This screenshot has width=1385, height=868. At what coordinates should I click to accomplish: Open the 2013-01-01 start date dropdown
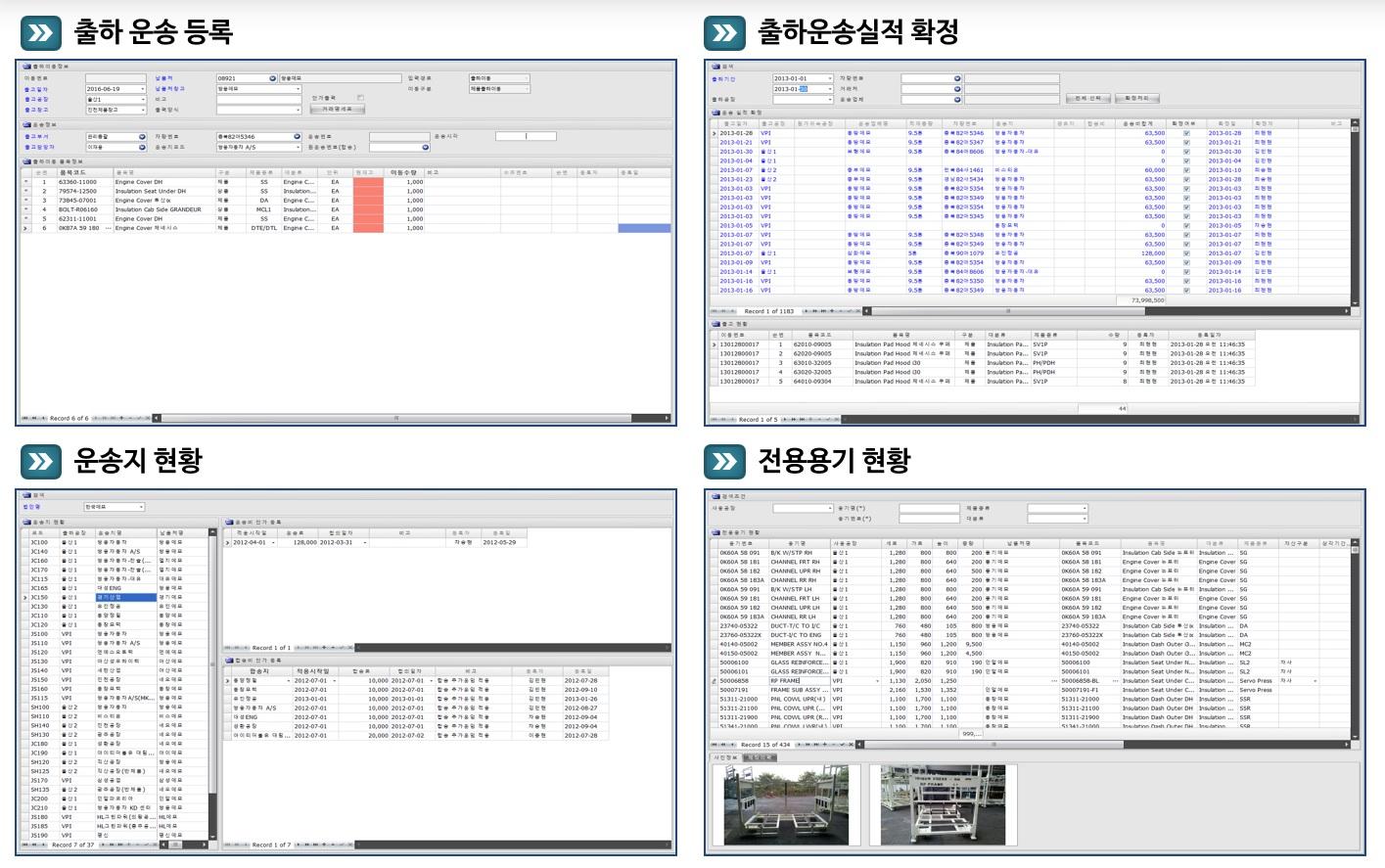pyautogui.click(x=829, y=78)
